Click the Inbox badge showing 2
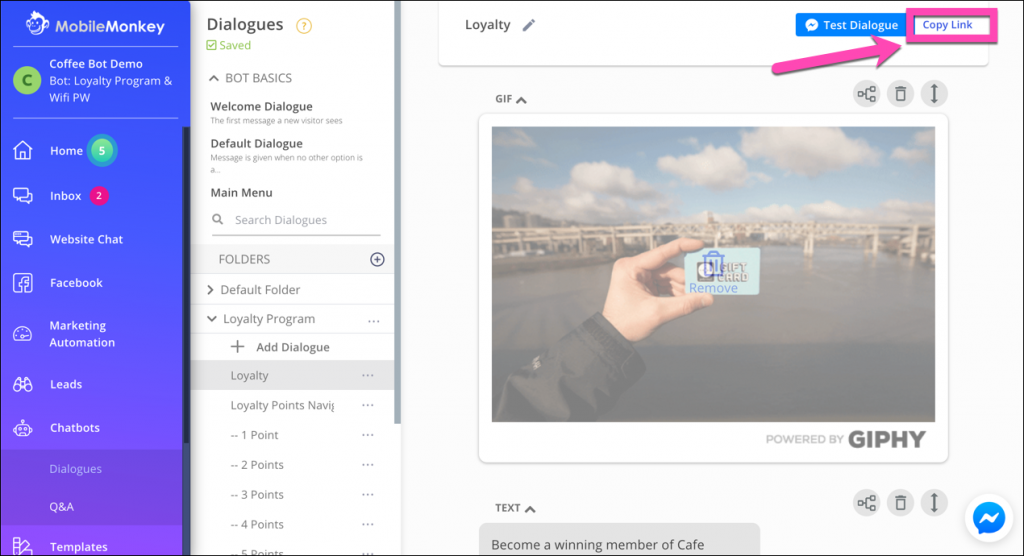Viewport: 1024px width, 556px height. coord(99,195)
